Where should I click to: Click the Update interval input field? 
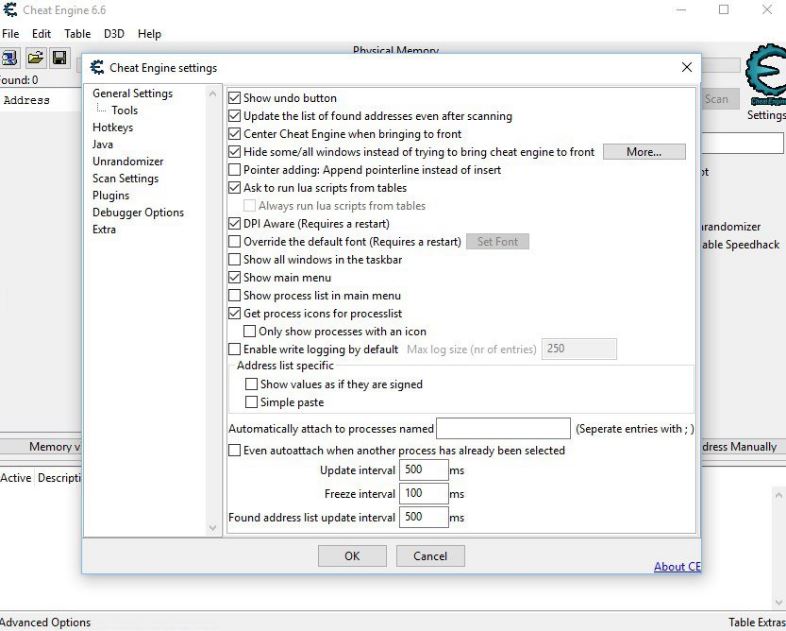click(x=424, y=470)
